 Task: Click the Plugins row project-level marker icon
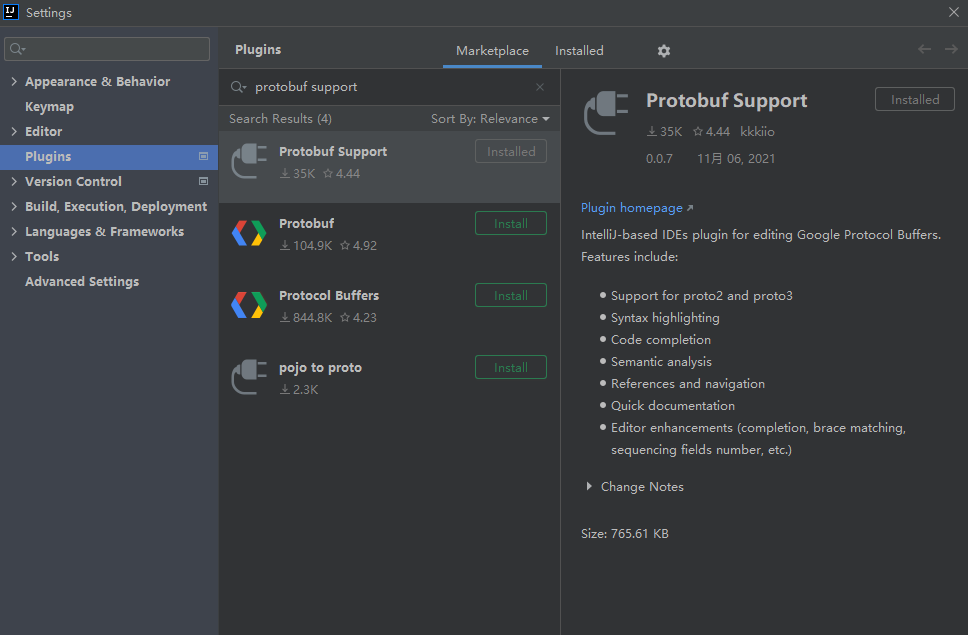(203, 157)
